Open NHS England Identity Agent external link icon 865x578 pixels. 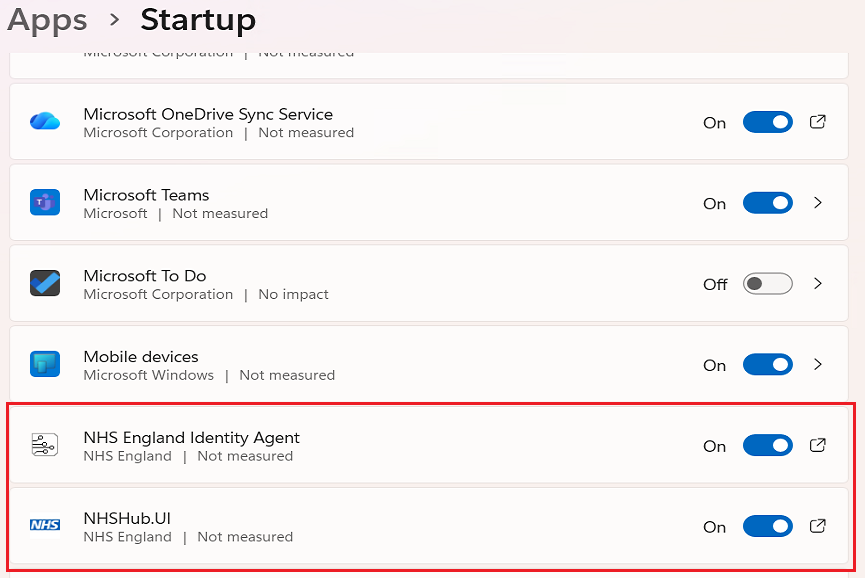click(x=817, y=445)
